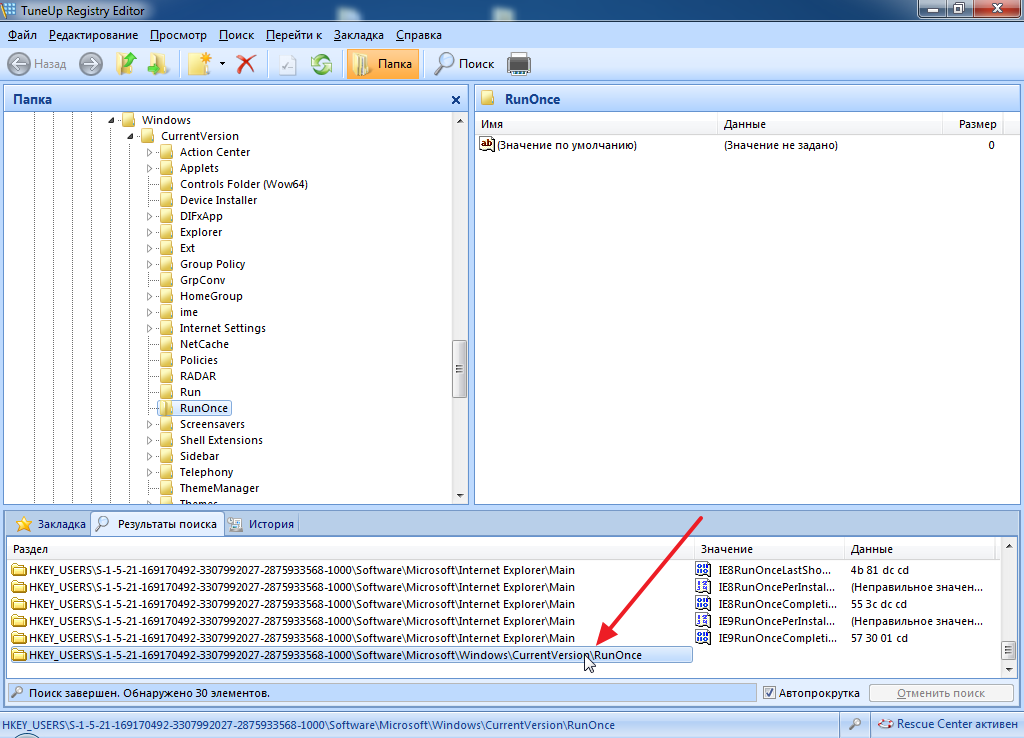
Task: Sort results by Значение column header
Action: (769, 549)
